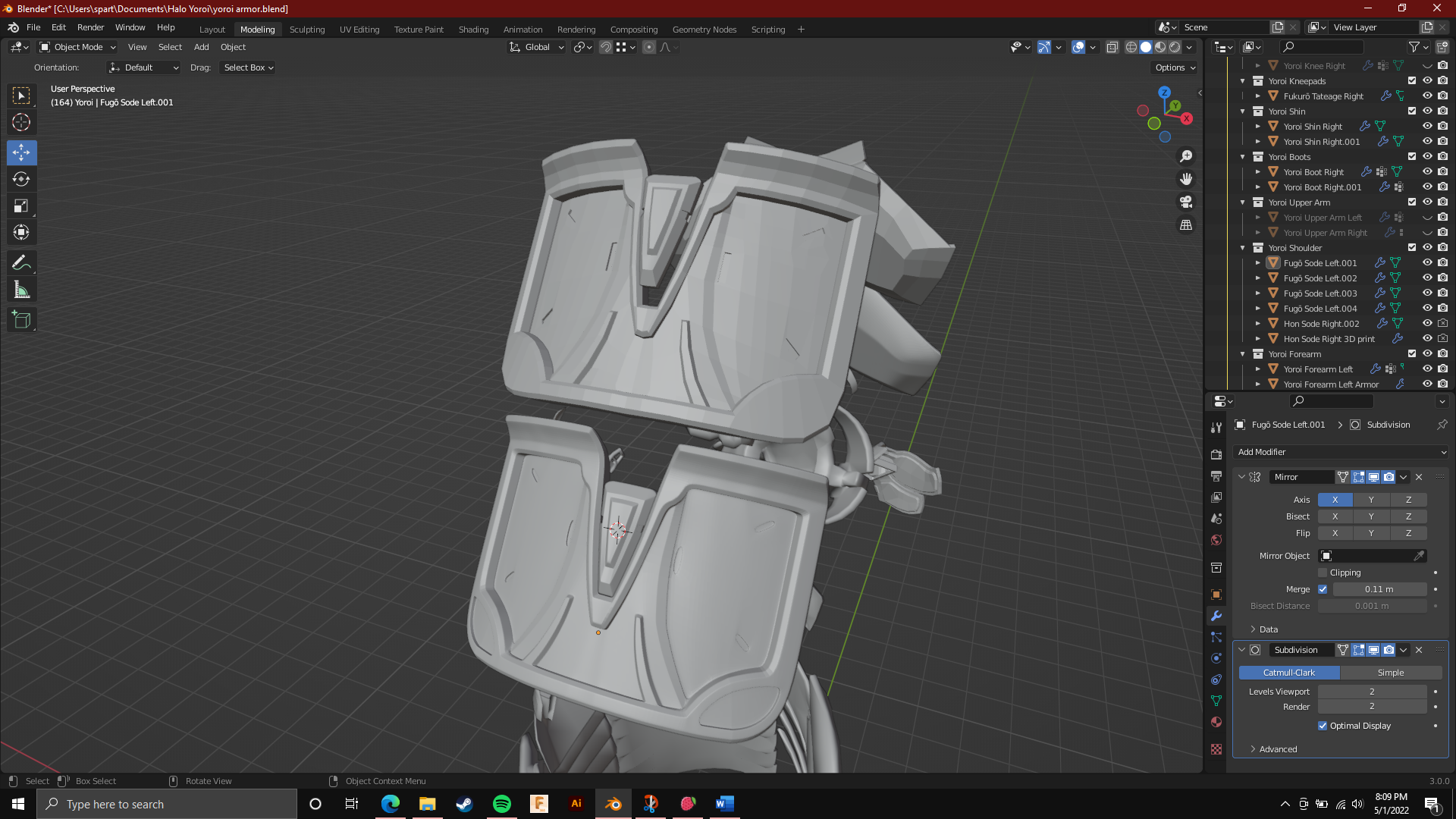
Task: Expand the Data section of Mirror
Action: 1263,629
